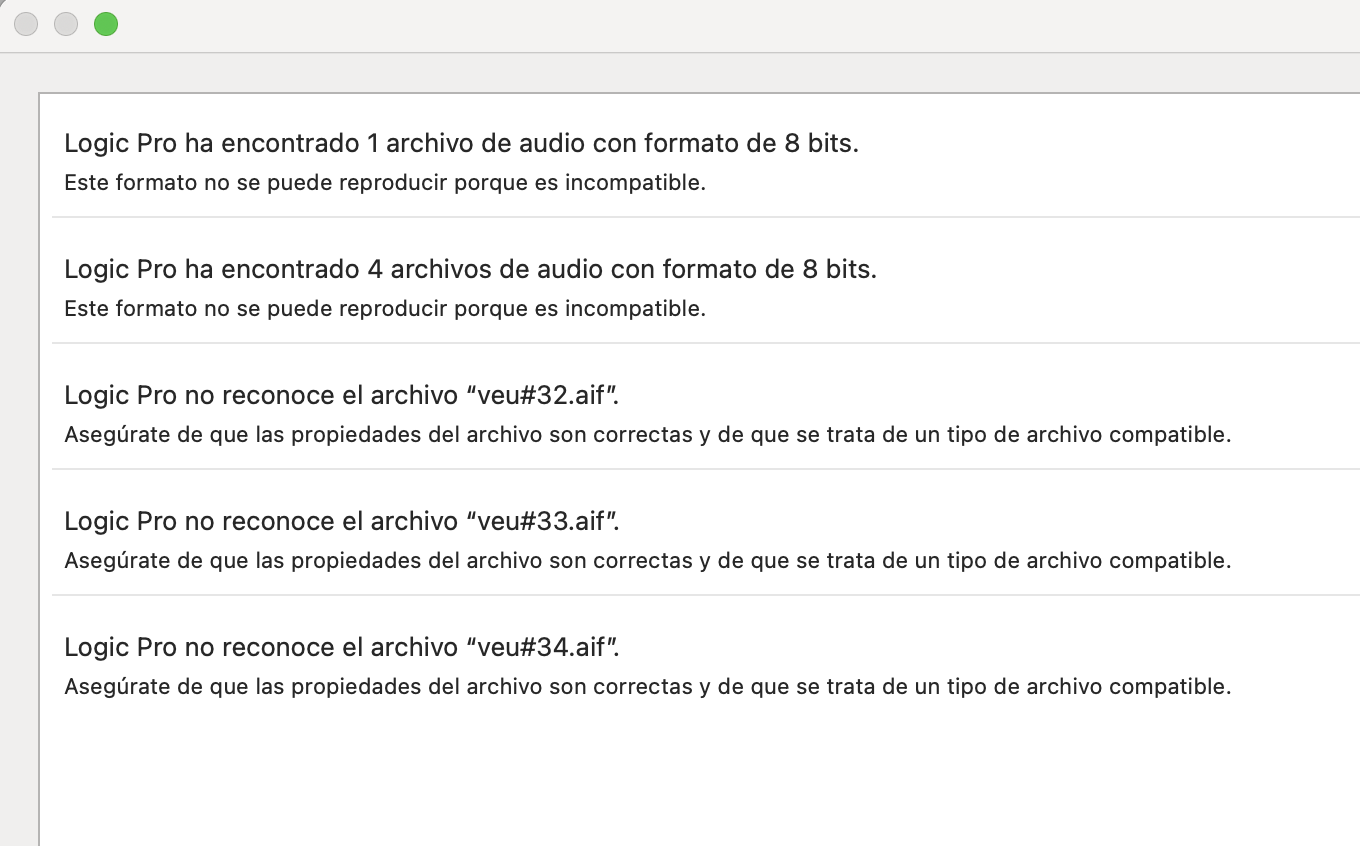Screen dimensions: 1360x846
Task: Select the alert title mentioning "veu#32.aif"
Action: pos(342,395)
